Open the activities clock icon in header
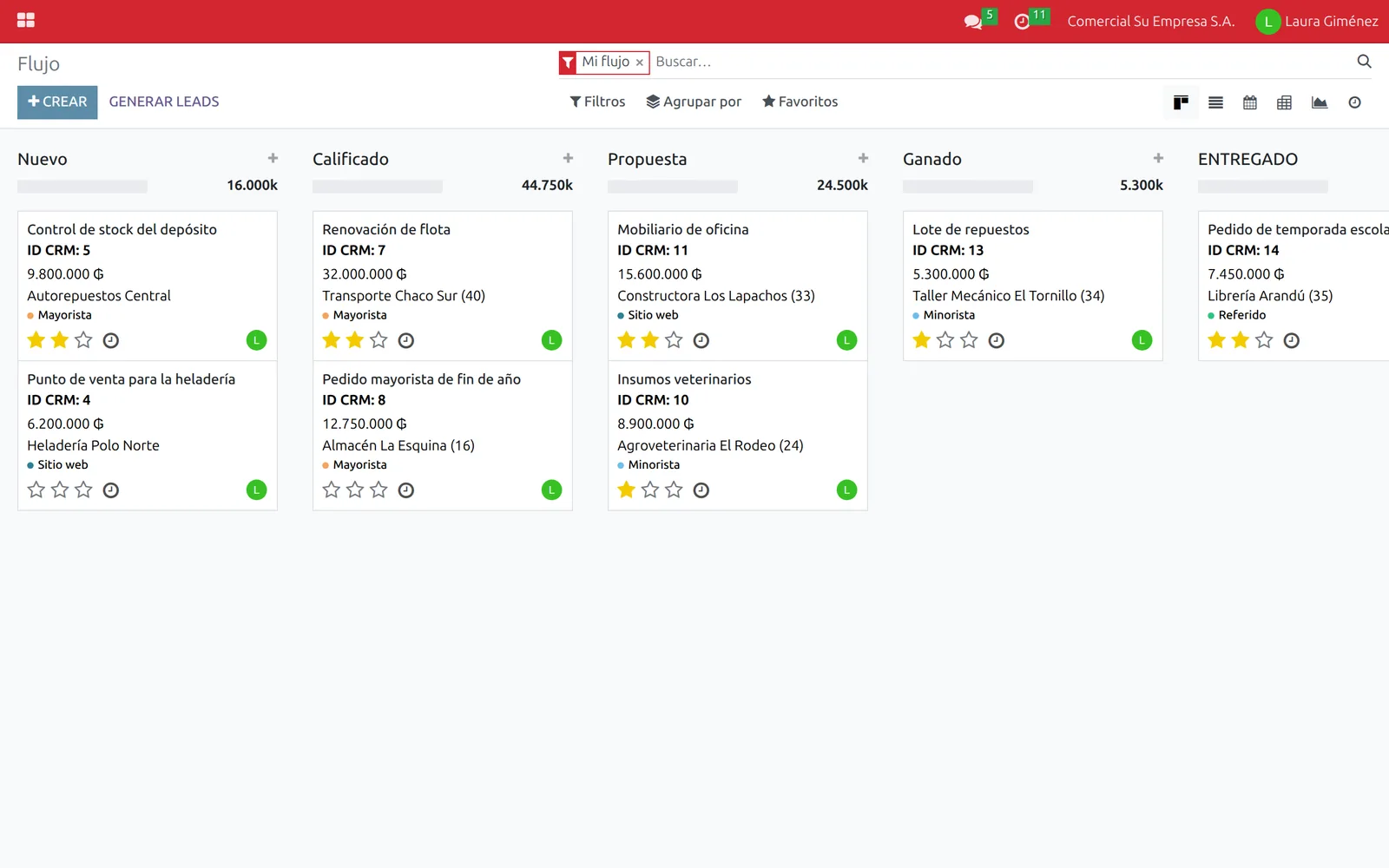 pyautogui.click(x=1022, y=21)
